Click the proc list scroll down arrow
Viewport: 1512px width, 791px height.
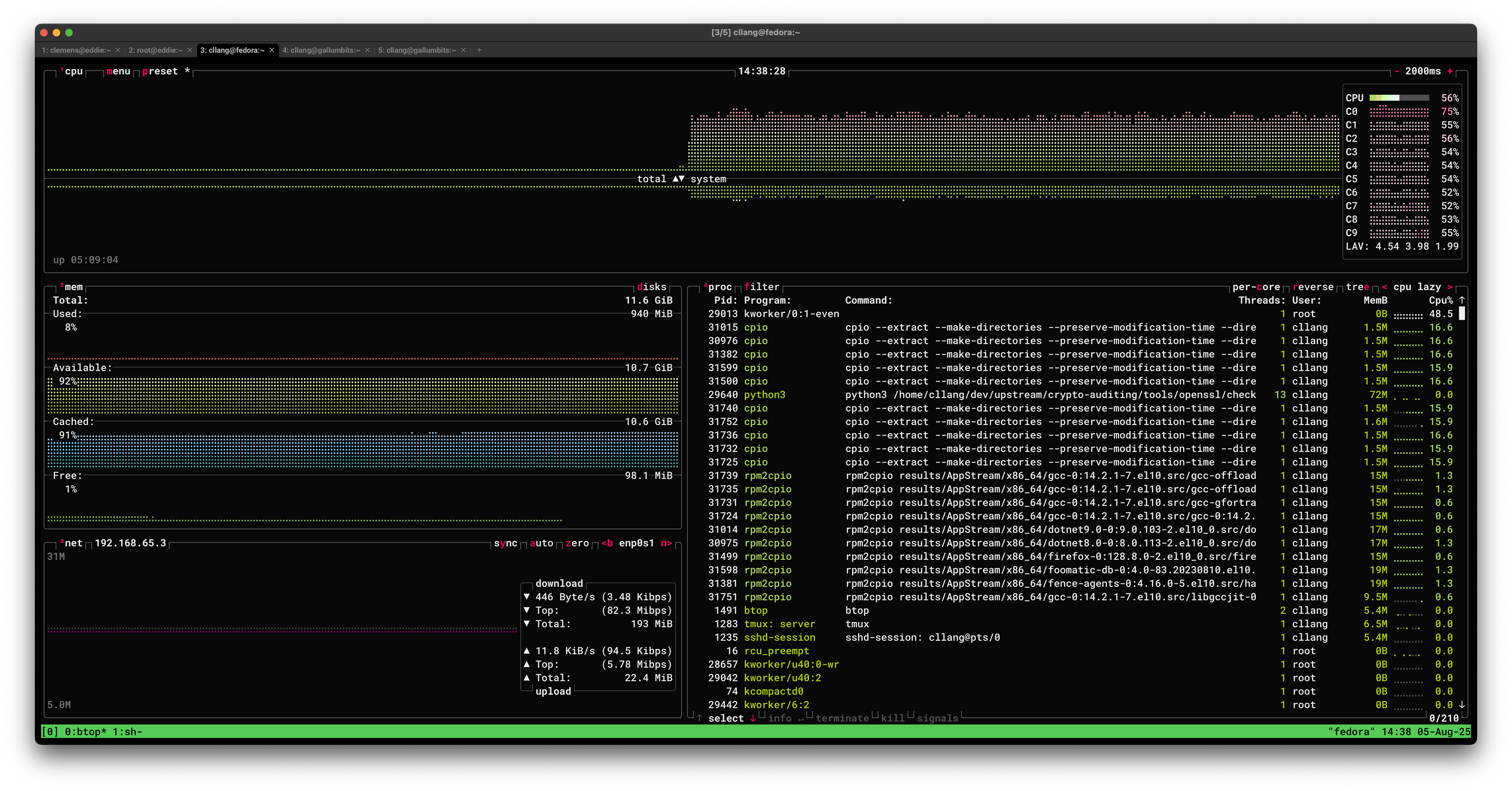(x=1461, y=705)
